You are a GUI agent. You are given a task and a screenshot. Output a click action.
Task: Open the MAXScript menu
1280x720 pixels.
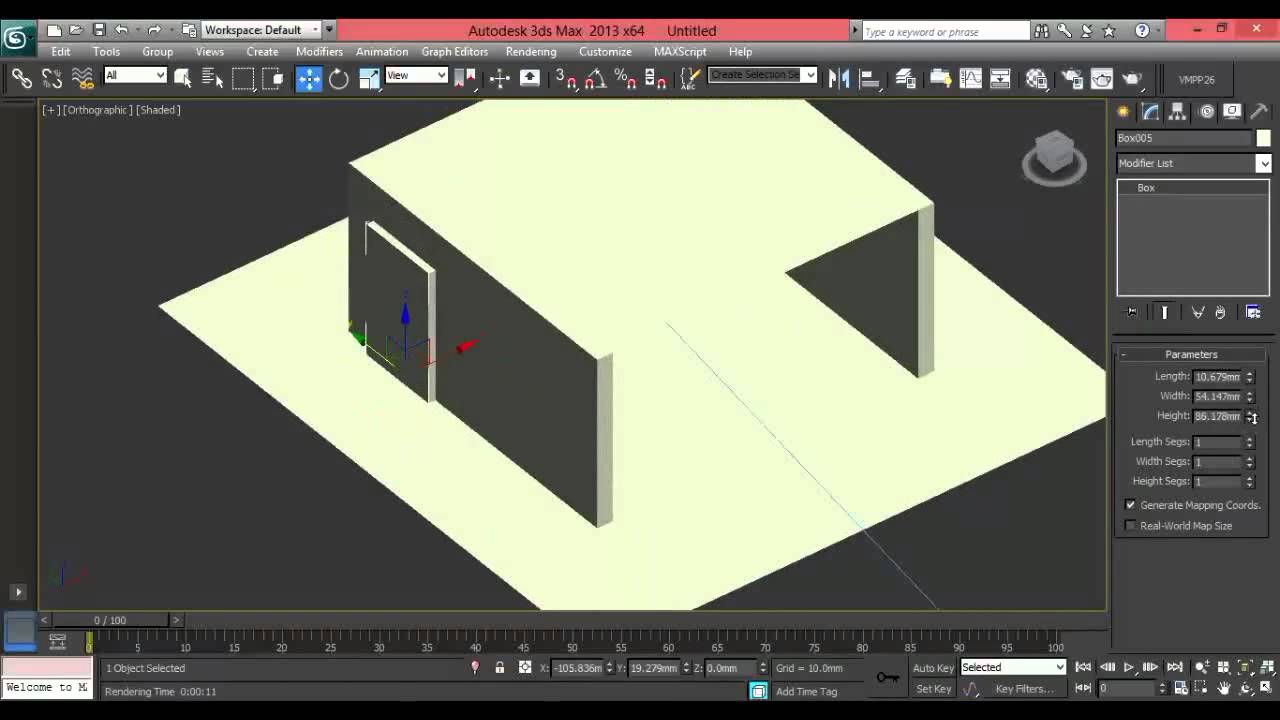pyautogui.click(x=680, y=51)
